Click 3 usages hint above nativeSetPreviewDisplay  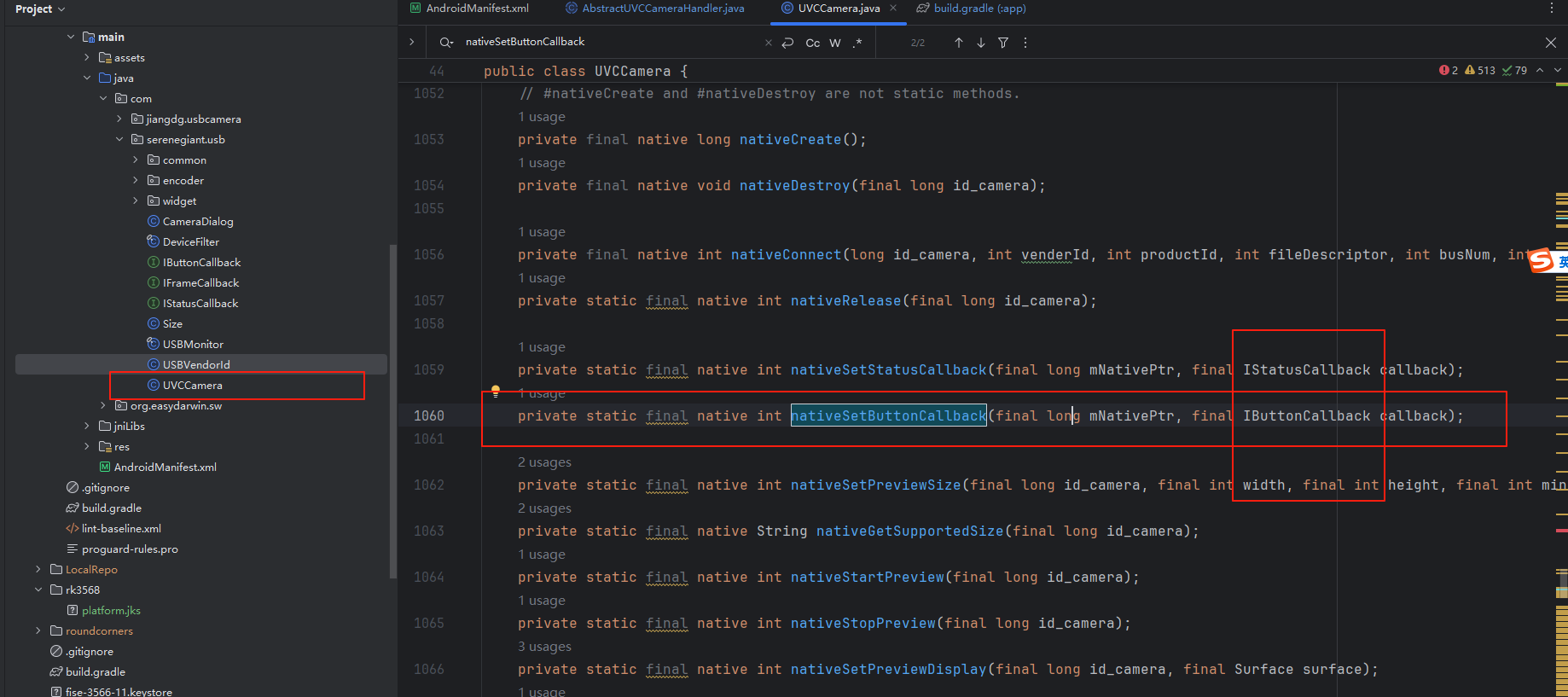point(544,647)
